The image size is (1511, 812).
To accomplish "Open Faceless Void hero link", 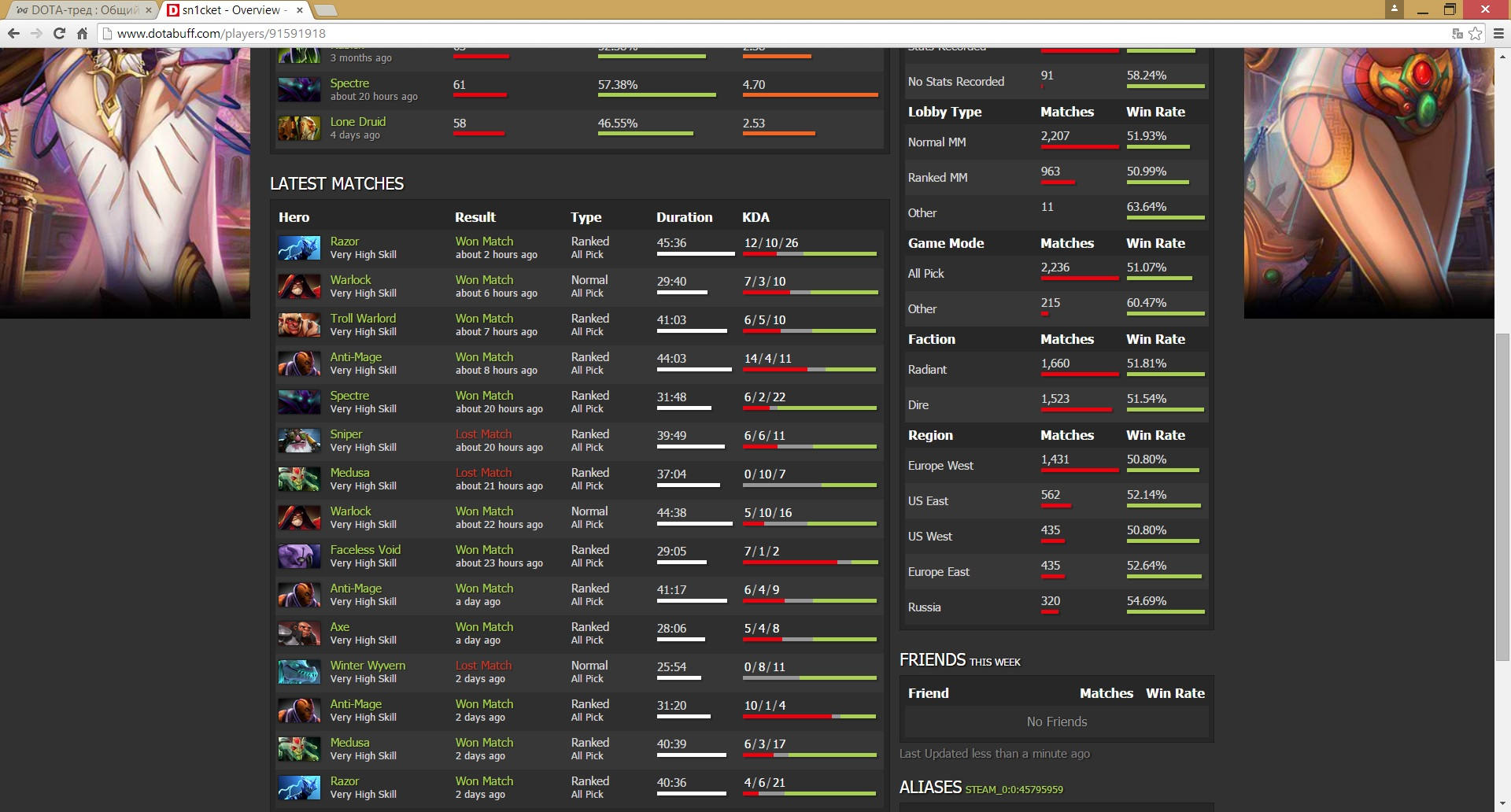I will point(365,550).
